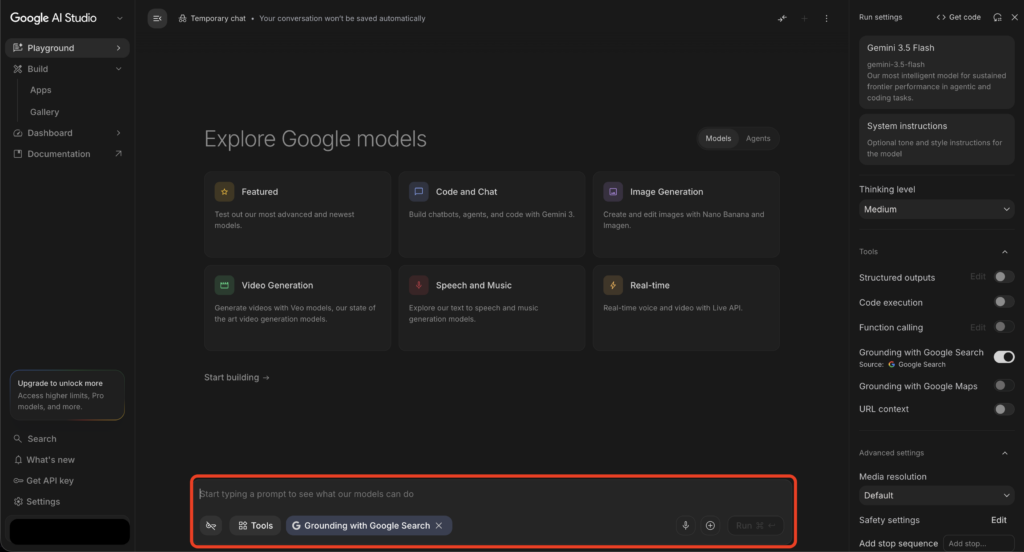The image size is (1024, 552).
Task: Turn off Grounding with Google Search switch
Action: (x=1004, y=357)
